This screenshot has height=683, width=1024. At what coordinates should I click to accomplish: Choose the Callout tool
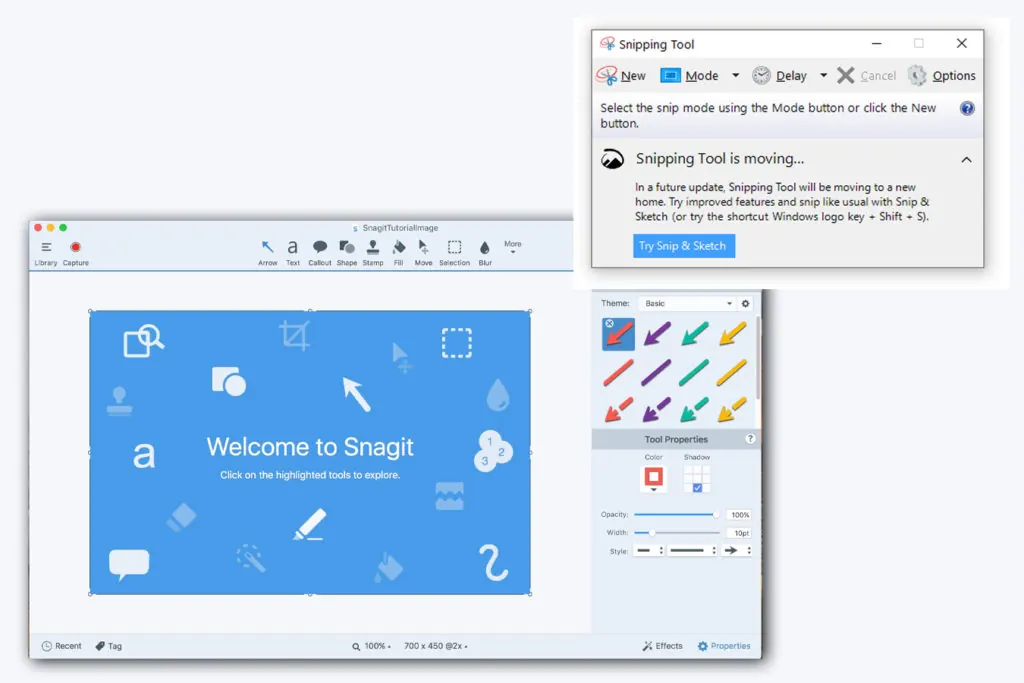tap(319, 252)
